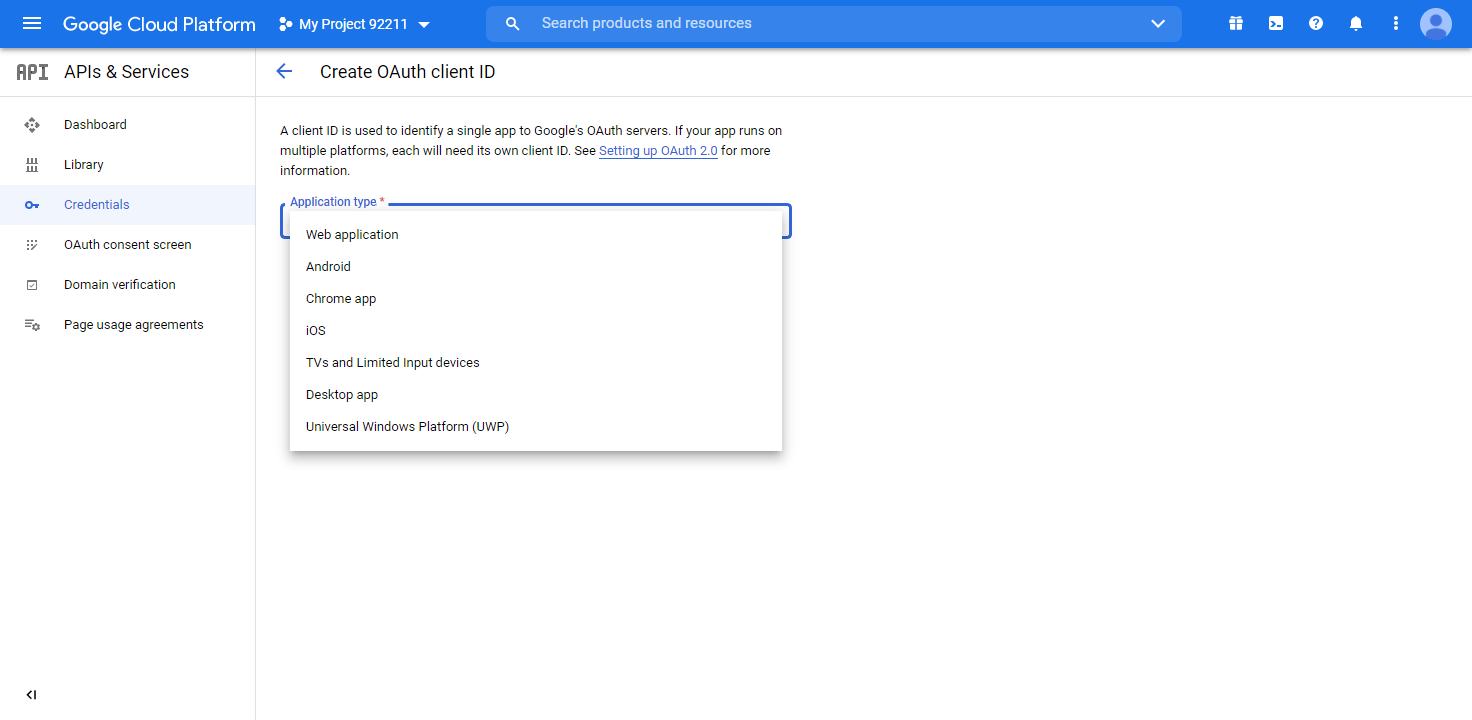Select Chrome app option

tap(536, 299)
